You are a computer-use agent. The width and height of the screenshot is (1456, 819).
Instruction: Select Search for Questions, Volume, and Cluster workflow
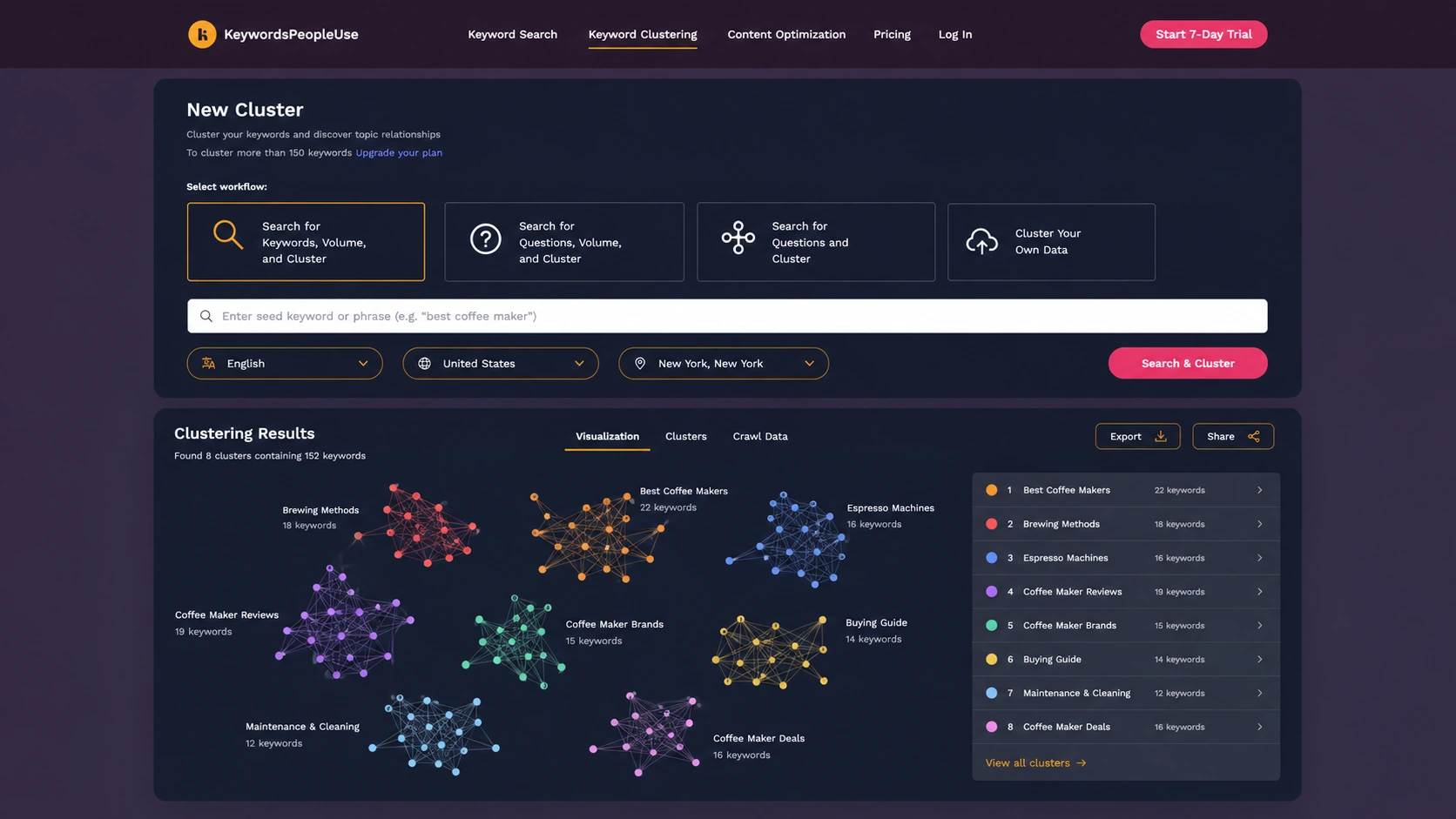(x=564, y=242)
